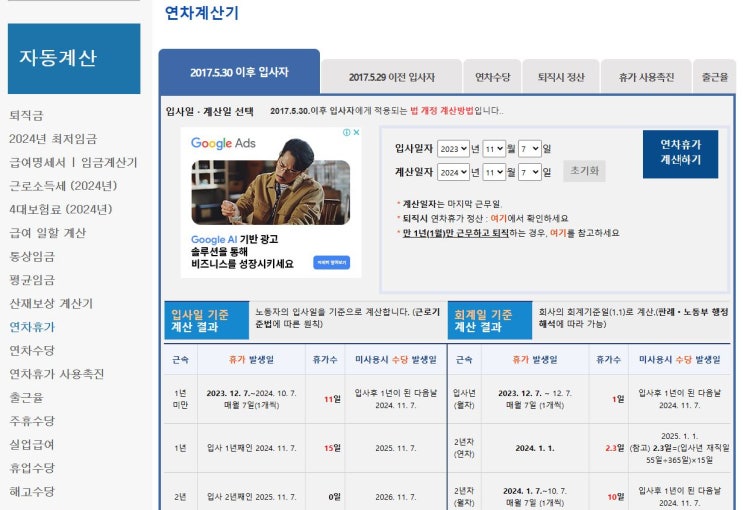Follow the 여기 link about 만 1년 근무
This screenshot has width=743, height=510.
tap(558, 233)
